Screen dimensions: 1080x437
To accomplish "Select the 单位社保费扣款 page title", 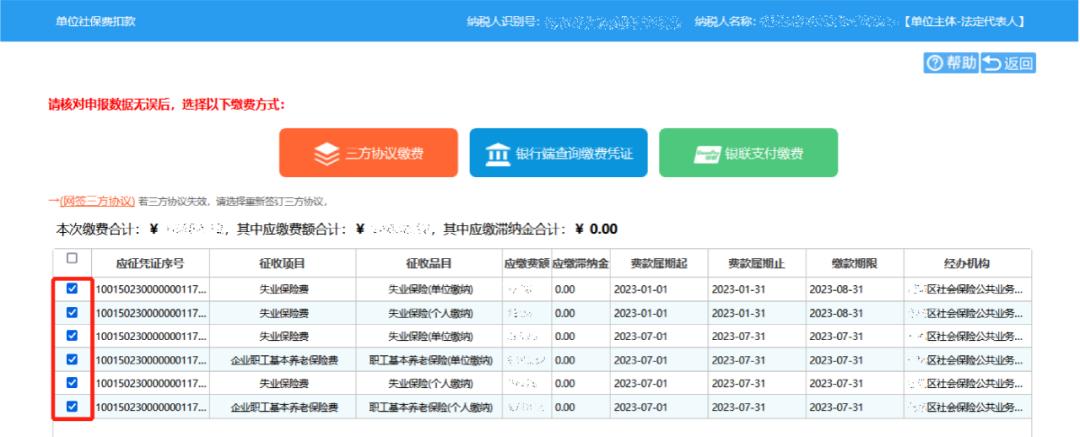I will [95, 21].
